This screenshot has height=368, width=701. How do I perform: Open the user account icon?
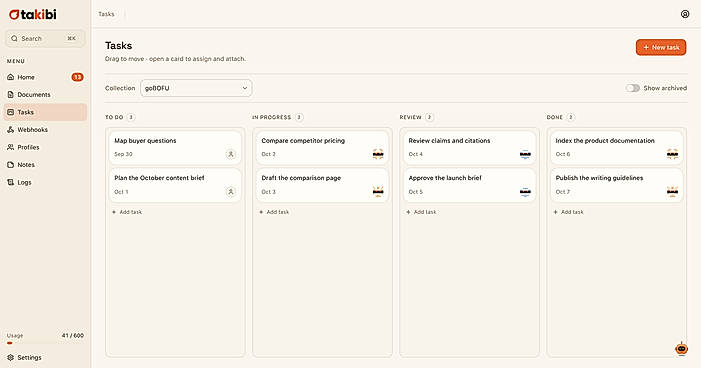[684, 14]
